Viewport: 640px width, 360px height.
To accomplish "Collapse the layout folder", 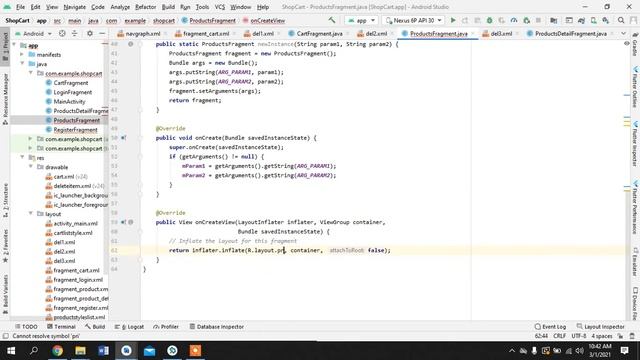I will pos(31,214).
